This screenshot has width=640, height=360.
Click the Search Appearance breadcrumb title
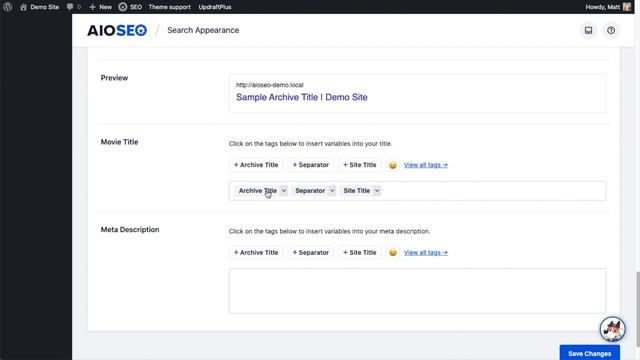coord(203,30)
